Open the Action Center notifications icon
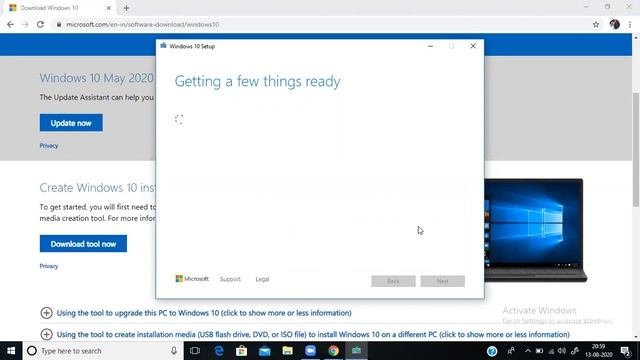Screen dimensions: 640x360 625,351
